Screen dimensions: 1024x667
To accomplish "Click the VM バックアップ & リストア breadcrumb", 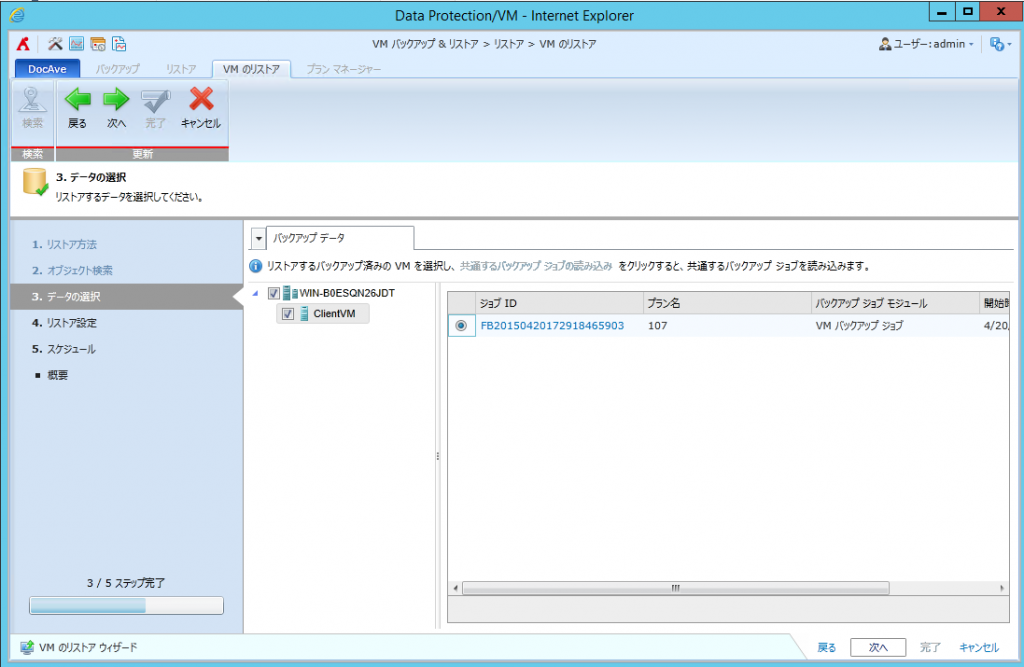I will tap(425, 44).
